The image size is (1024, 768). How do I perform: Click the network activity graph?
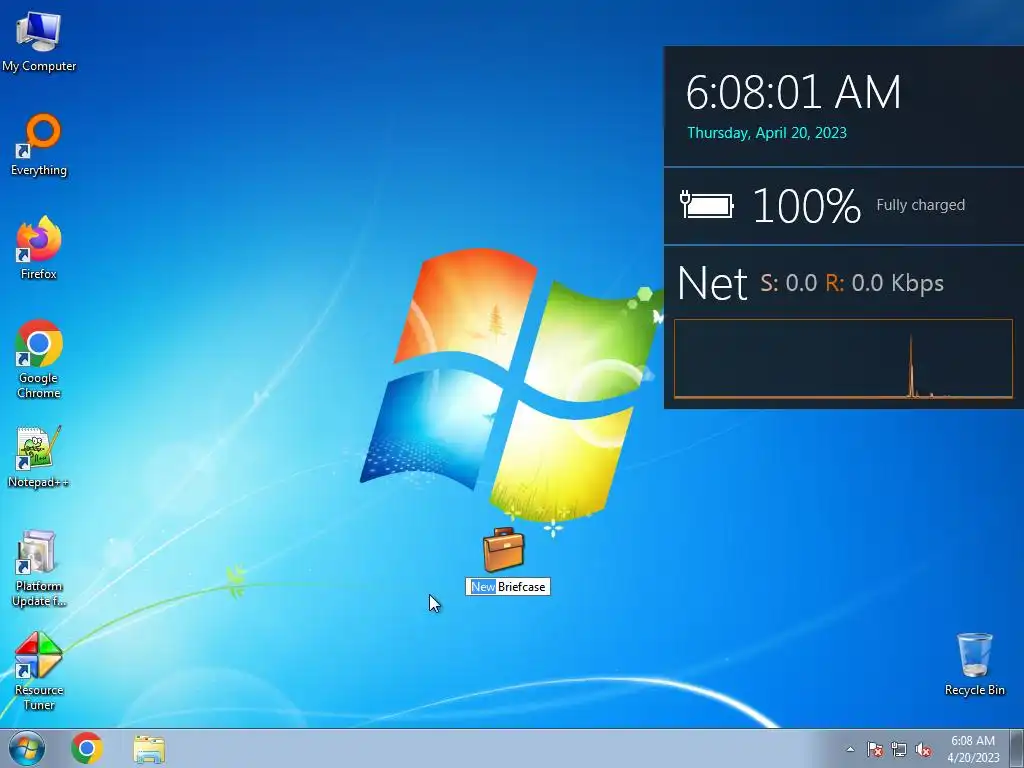(843, 359)
